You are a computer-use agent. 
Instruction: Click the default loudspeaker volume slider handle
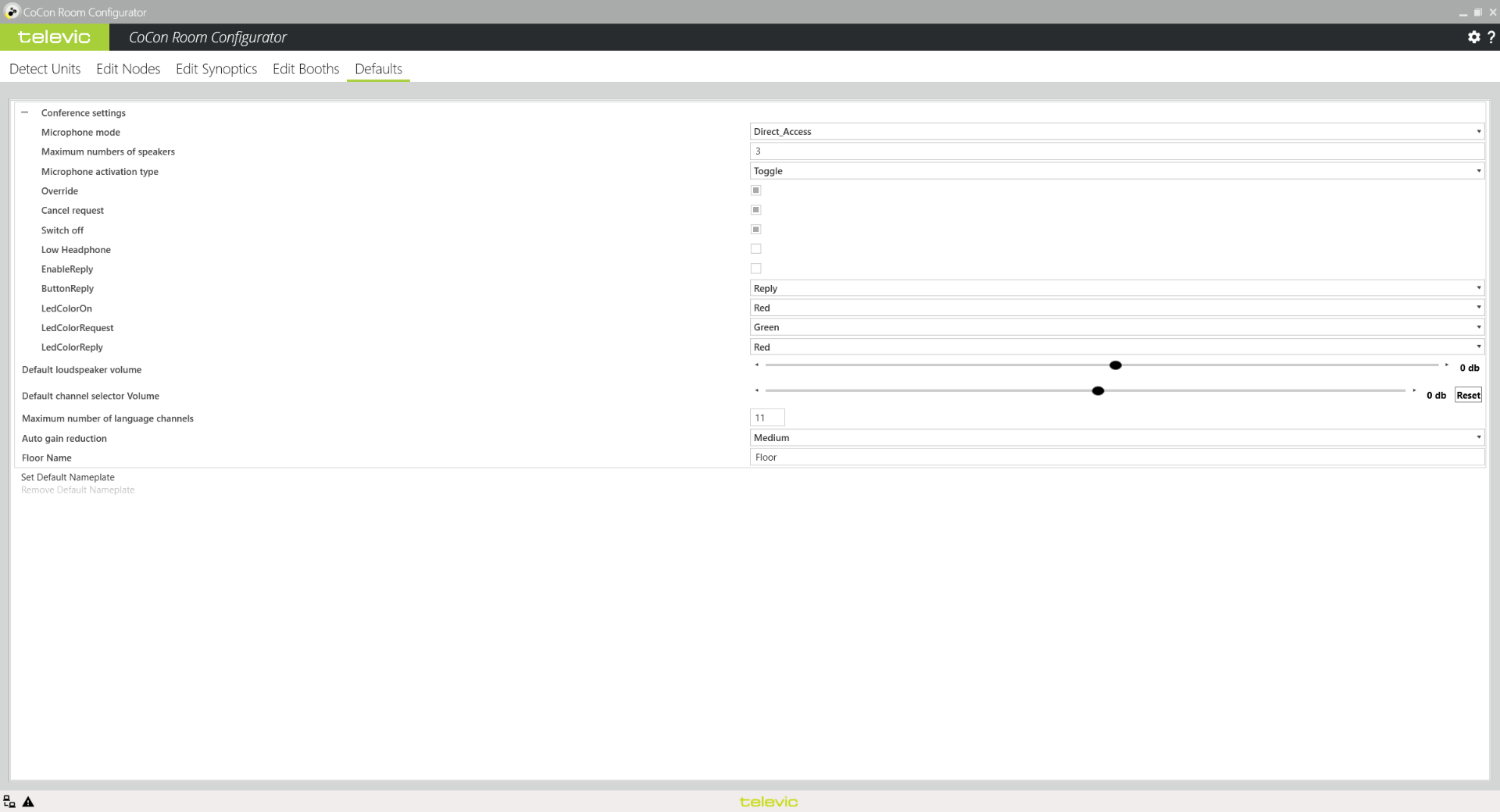tap(1116, 365)
